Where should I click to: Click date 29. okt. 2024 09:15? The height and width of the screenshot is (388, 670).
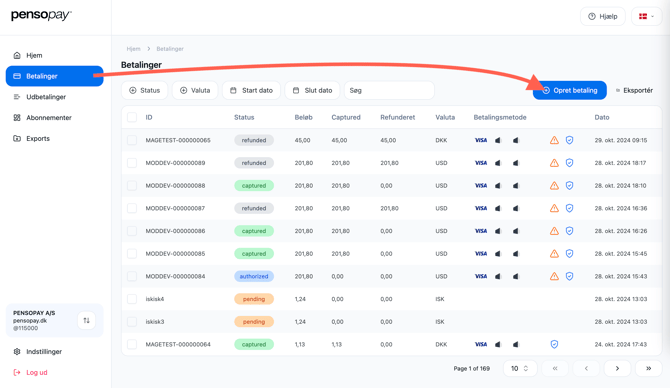click(x=621, y=140)
